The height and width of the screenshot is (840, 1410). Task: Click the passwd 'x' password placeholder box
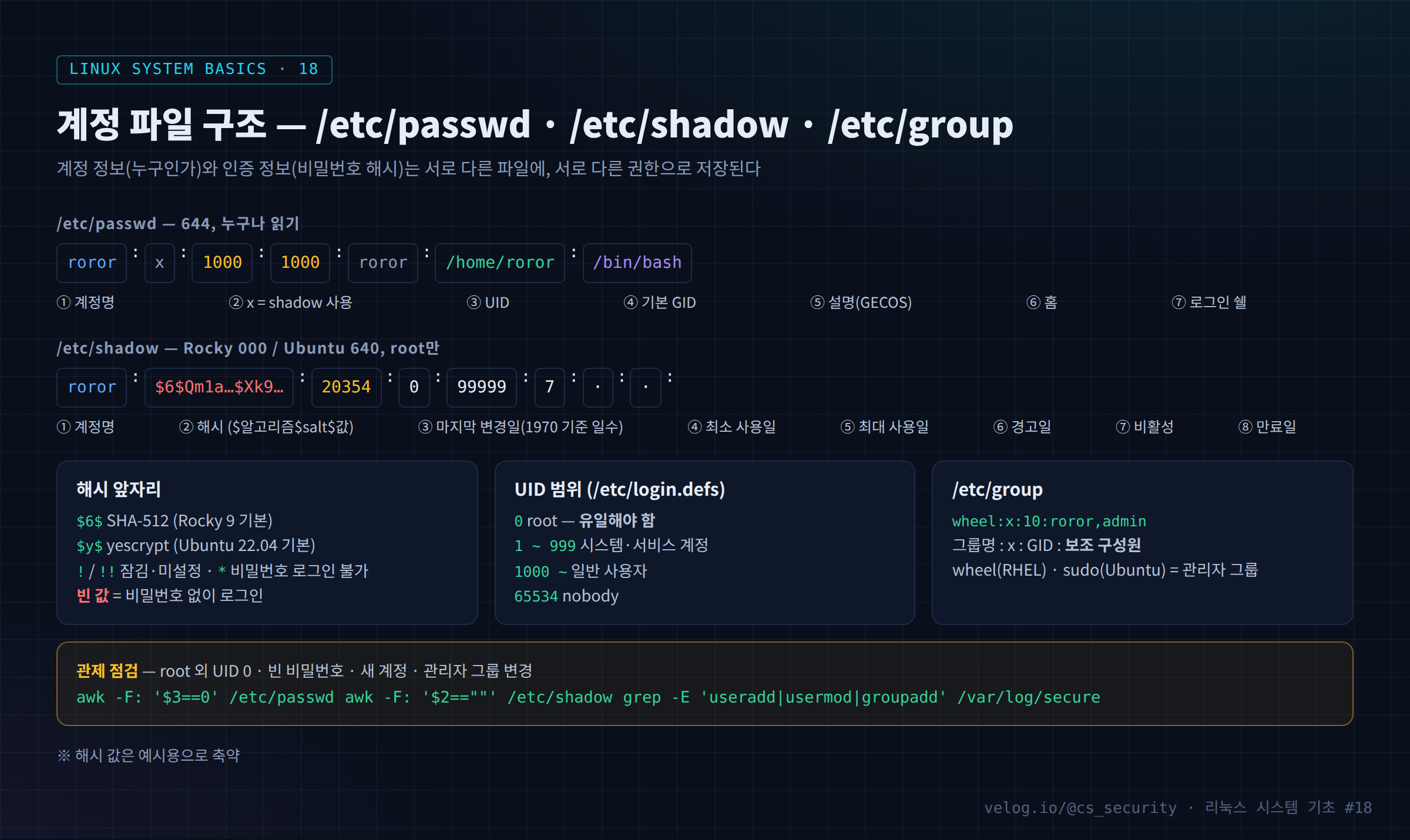pyautogui.click(x=160, y=263)
